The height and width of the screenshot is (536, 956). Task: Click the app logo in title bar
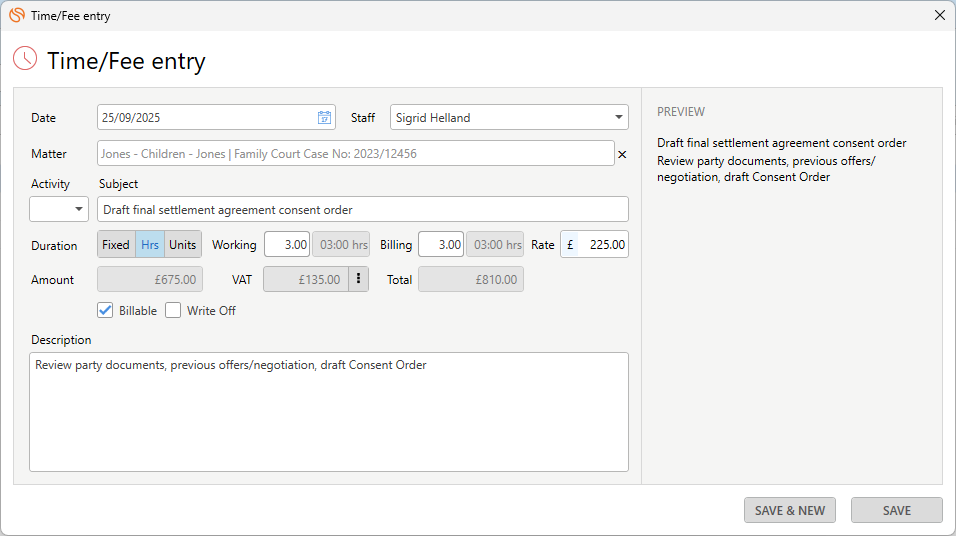[16, 15]
